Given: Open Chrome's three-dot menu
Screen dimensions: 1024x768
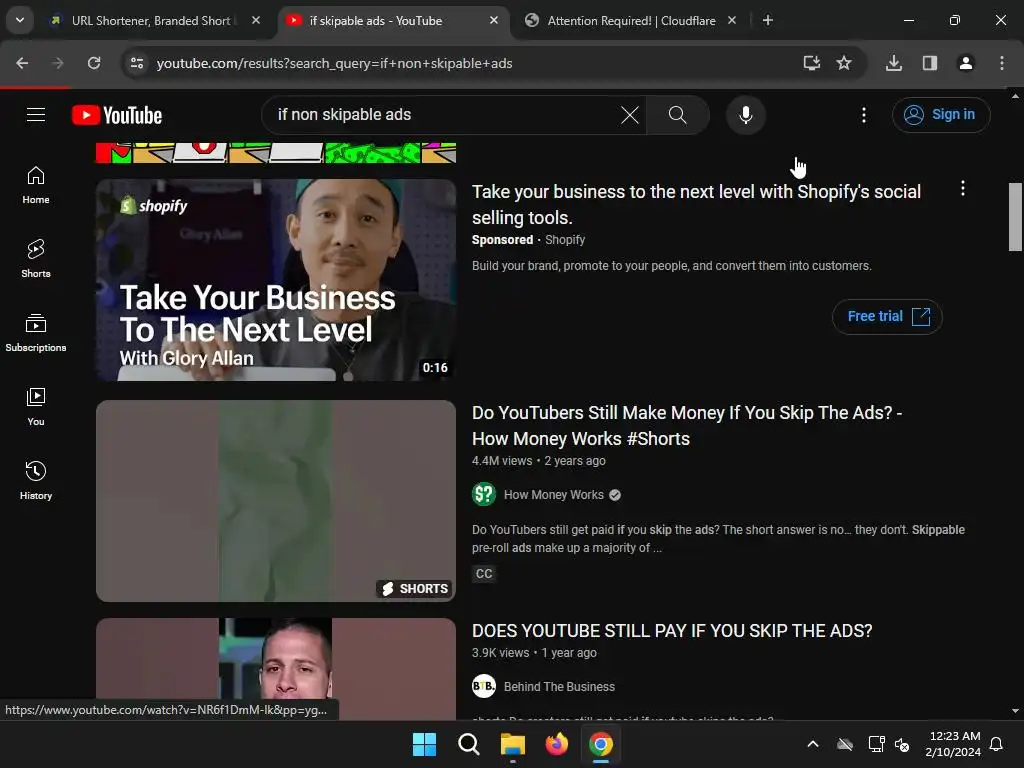Looking at the screenshot, I should [1001, 63].
